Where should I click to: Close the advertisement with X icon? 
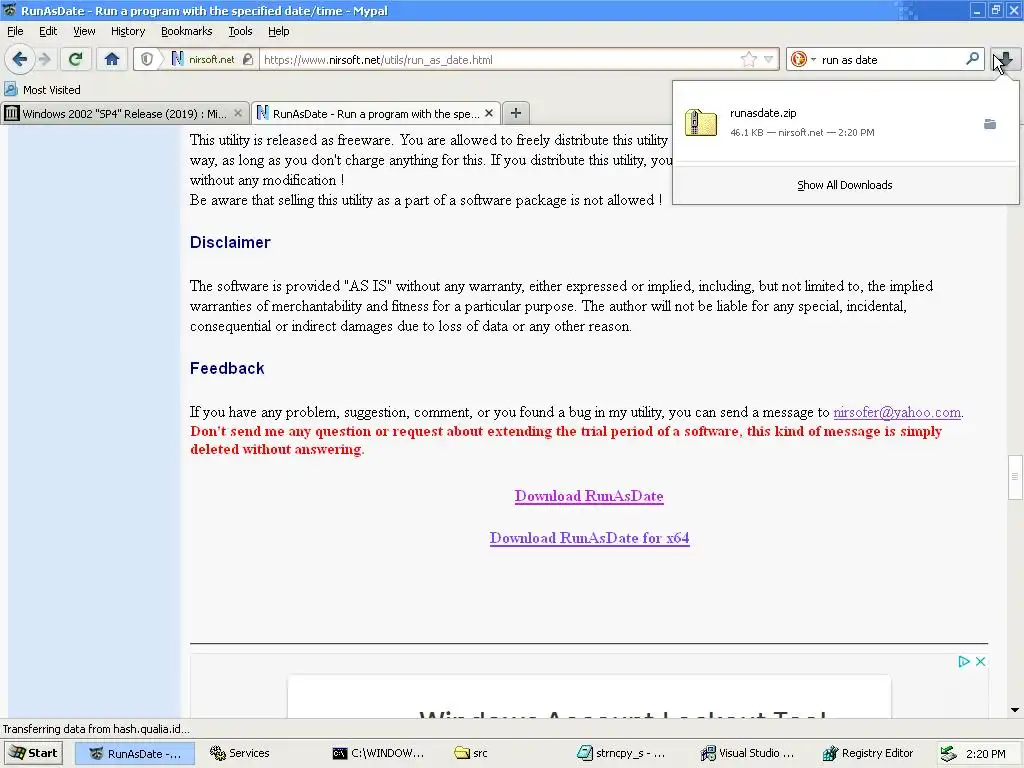pyautogui.click(x=980, y=662)
